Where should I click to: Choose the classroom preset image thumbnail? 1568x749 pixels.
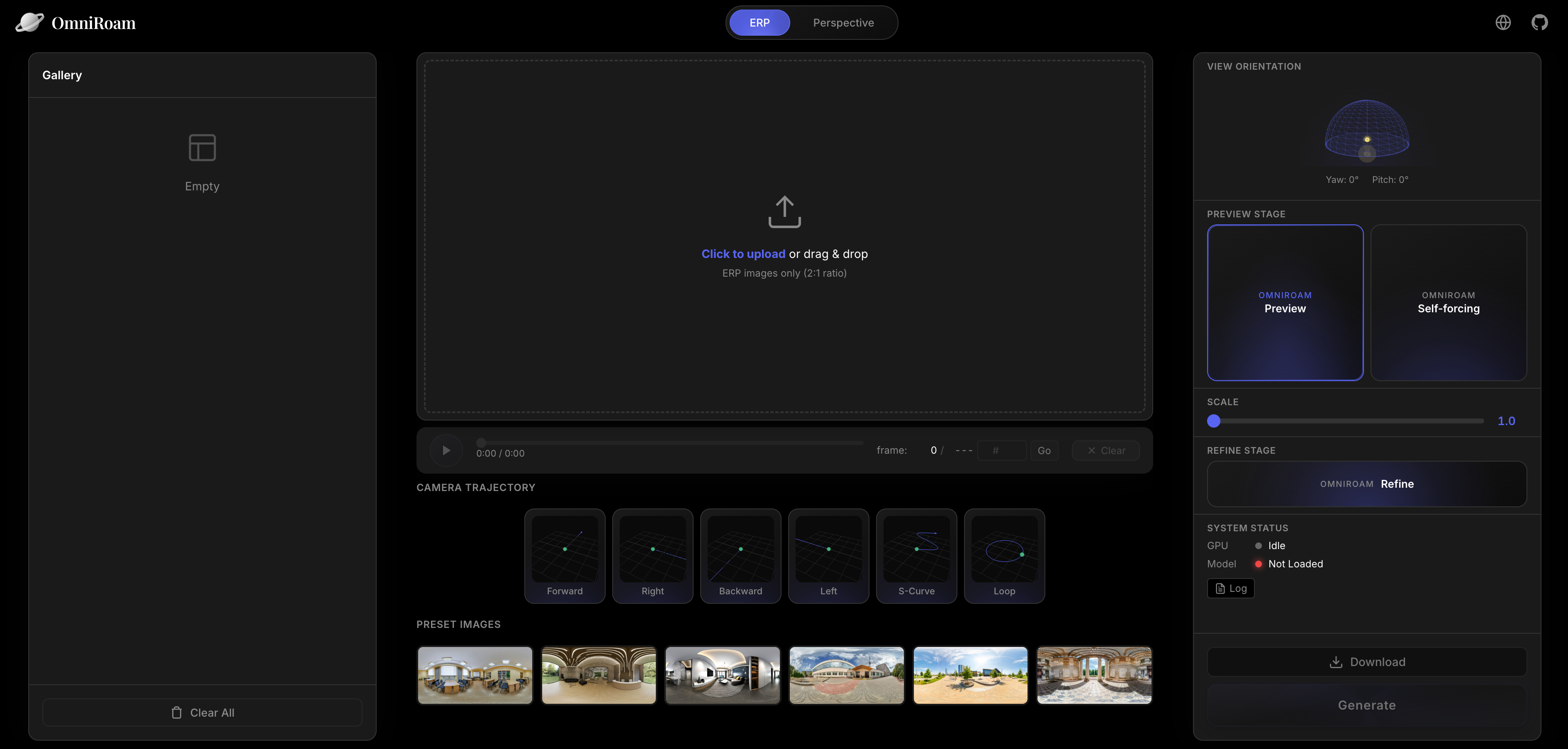pyautogui.click(x=475, y=675)
